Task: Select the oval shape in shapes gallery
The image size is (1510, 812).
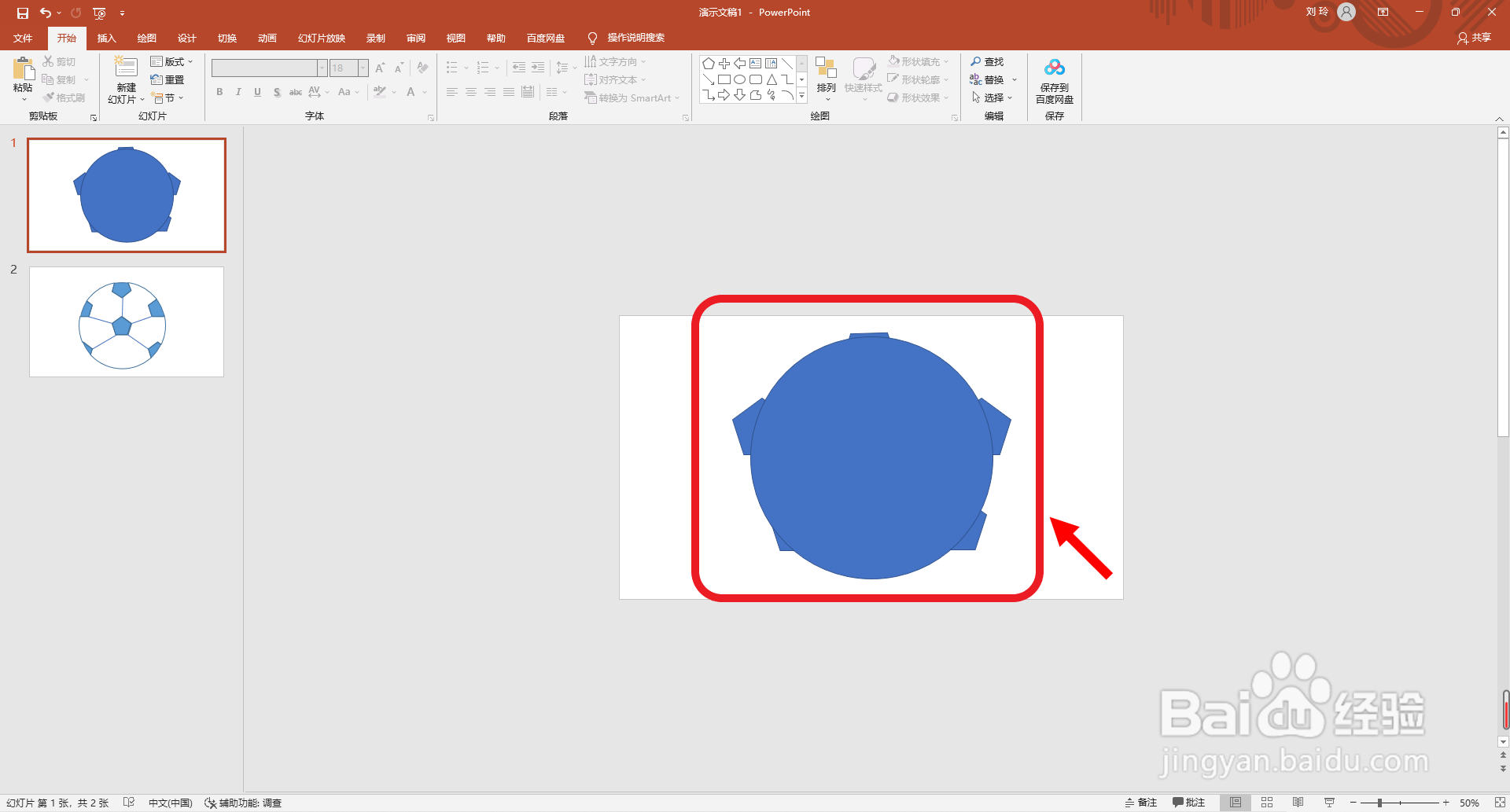Action: 740,79
